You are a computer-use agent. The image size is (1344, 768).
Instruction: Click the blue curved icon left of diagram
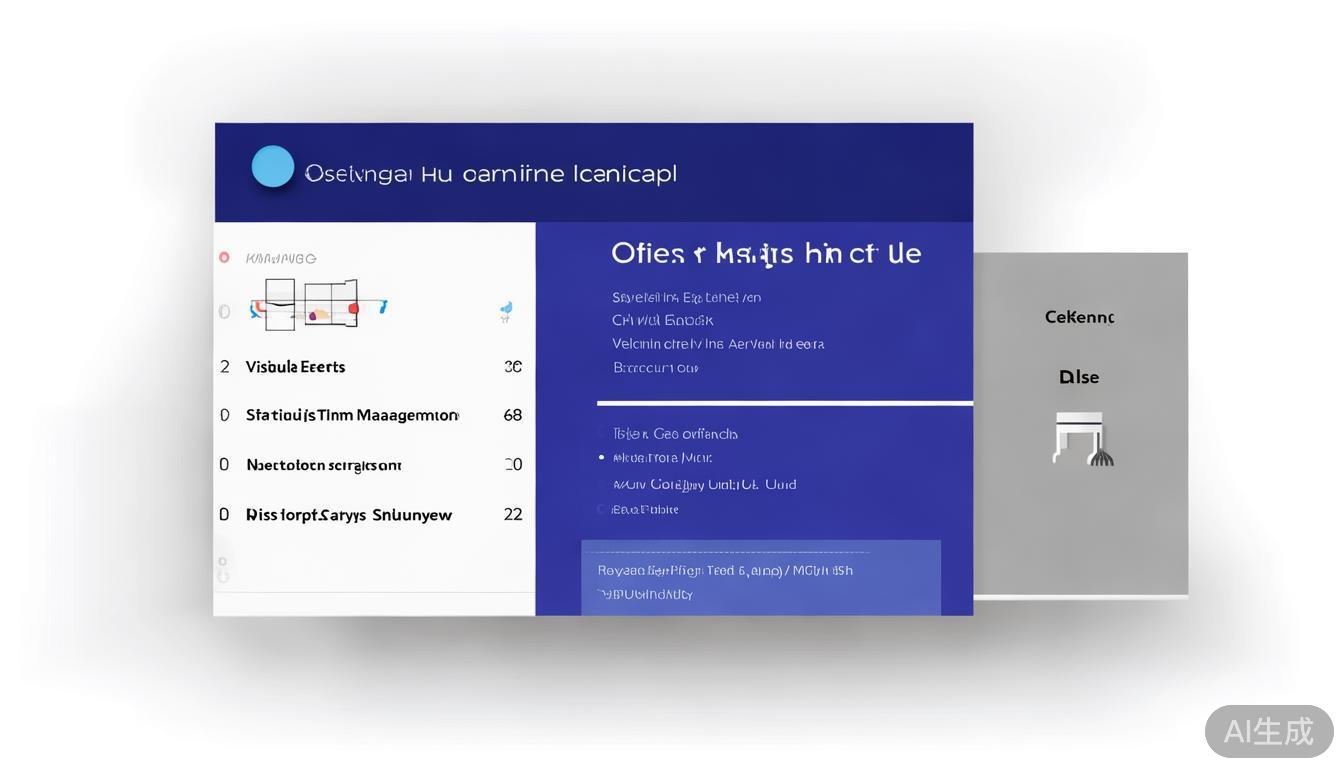tap(257, 311)
